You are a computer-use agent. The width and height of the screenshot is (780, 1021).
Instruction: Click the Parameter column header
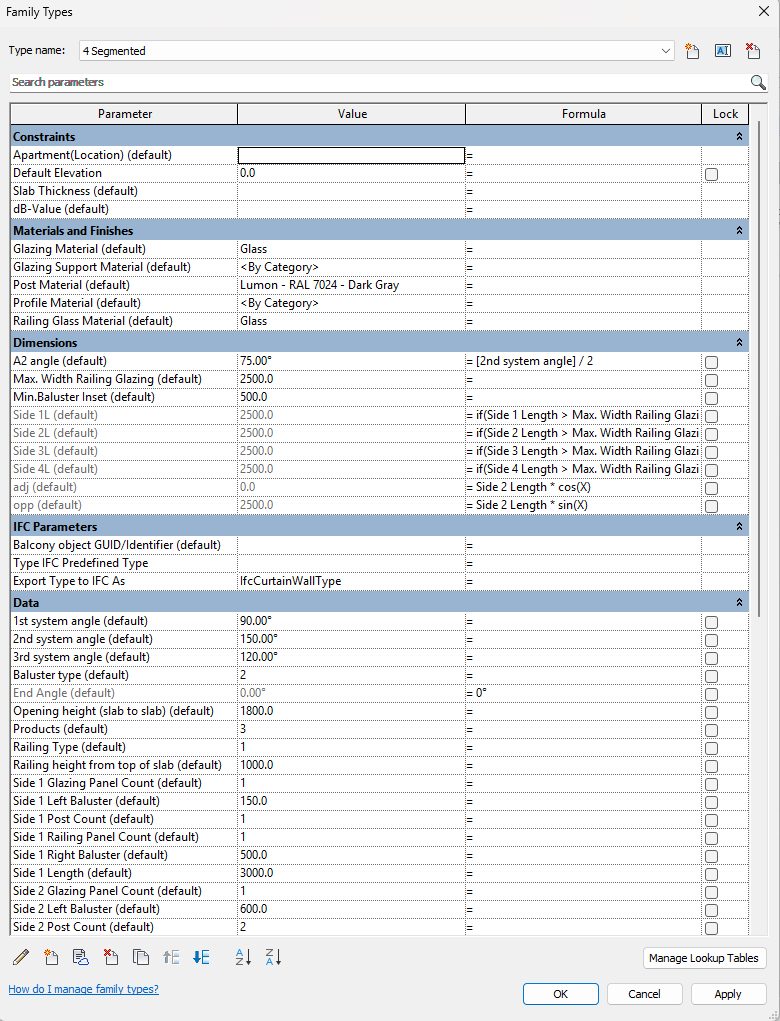124,114
